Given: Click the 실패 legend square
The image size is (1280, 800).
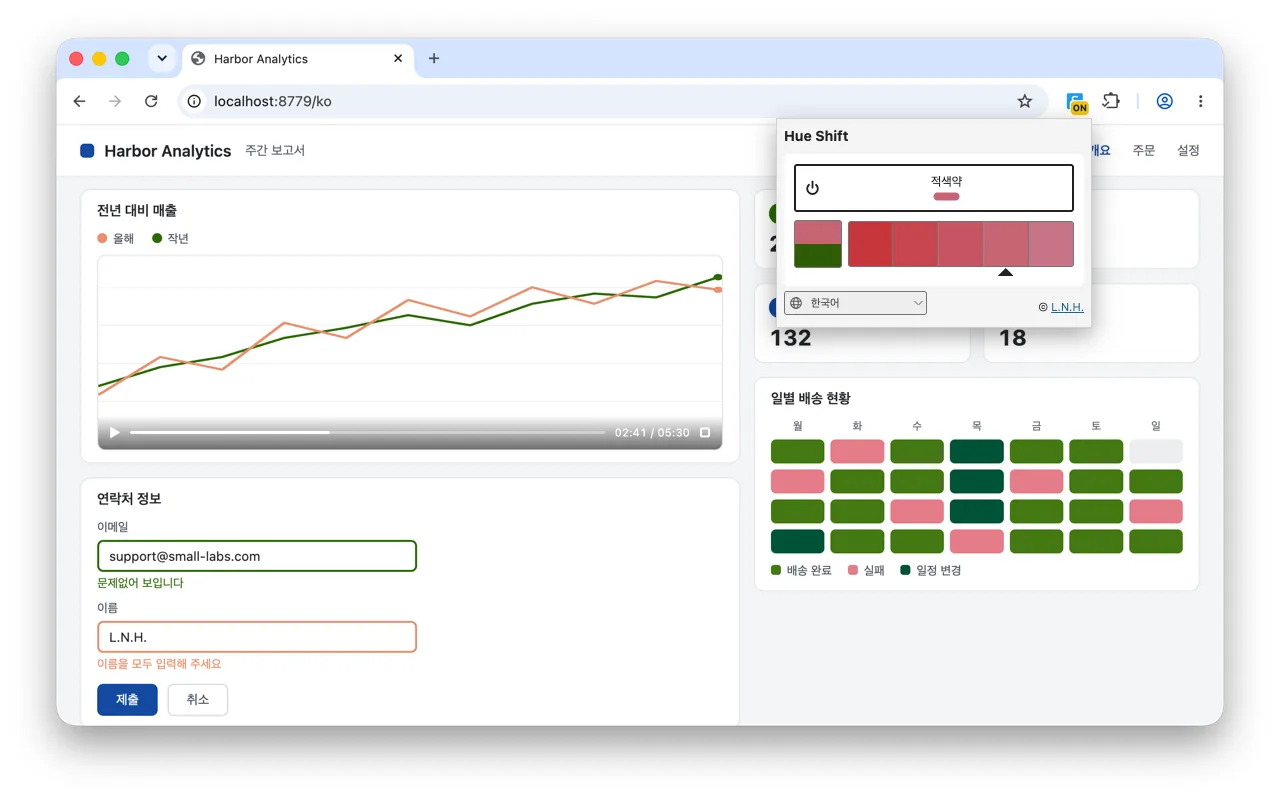Looking at the screenshot, I should [853, 570].
